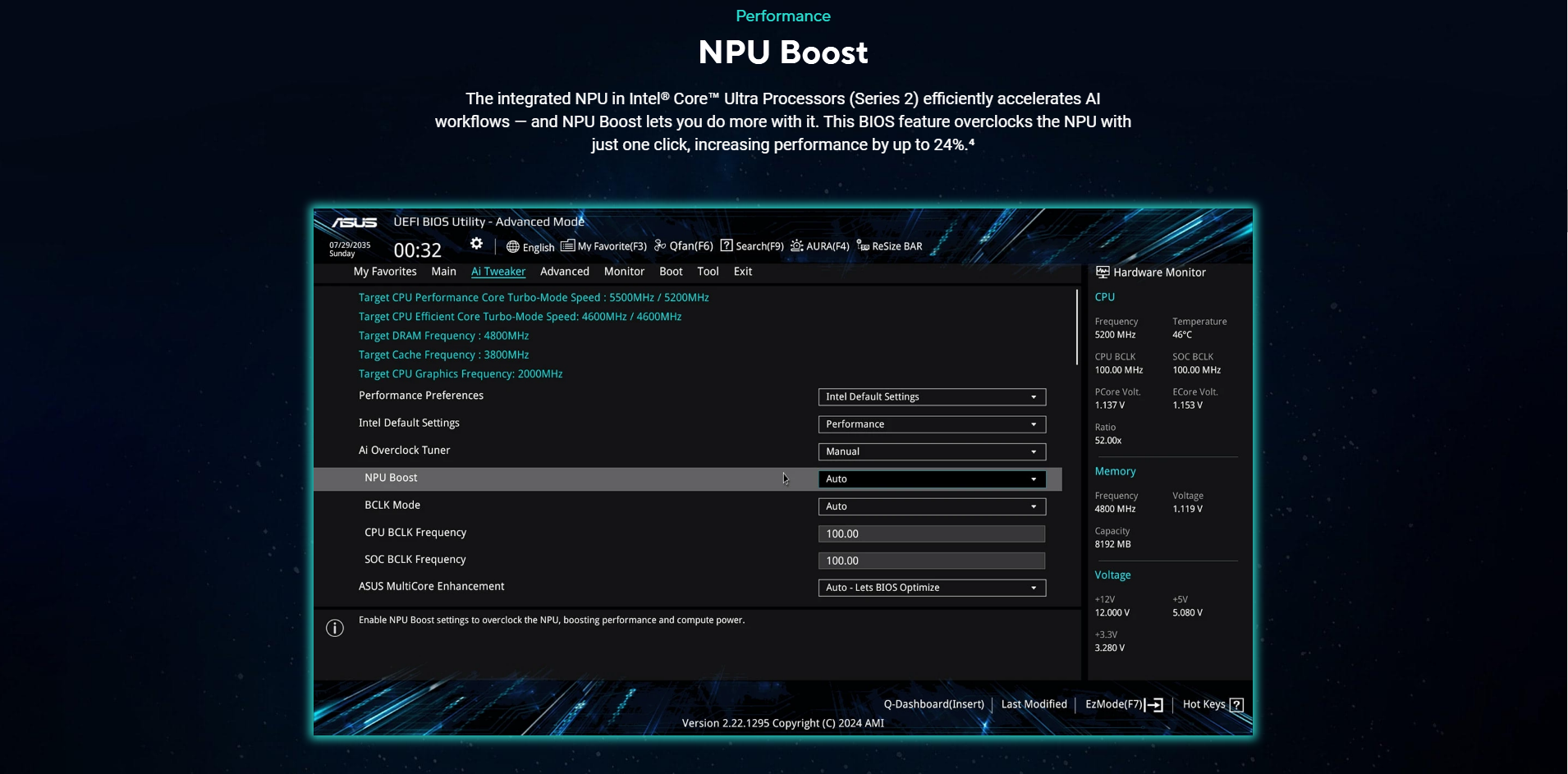Click Version 2.22.1295 copyright text
The height and width of the screenshot is (774, 1568).
coord(783,724)
